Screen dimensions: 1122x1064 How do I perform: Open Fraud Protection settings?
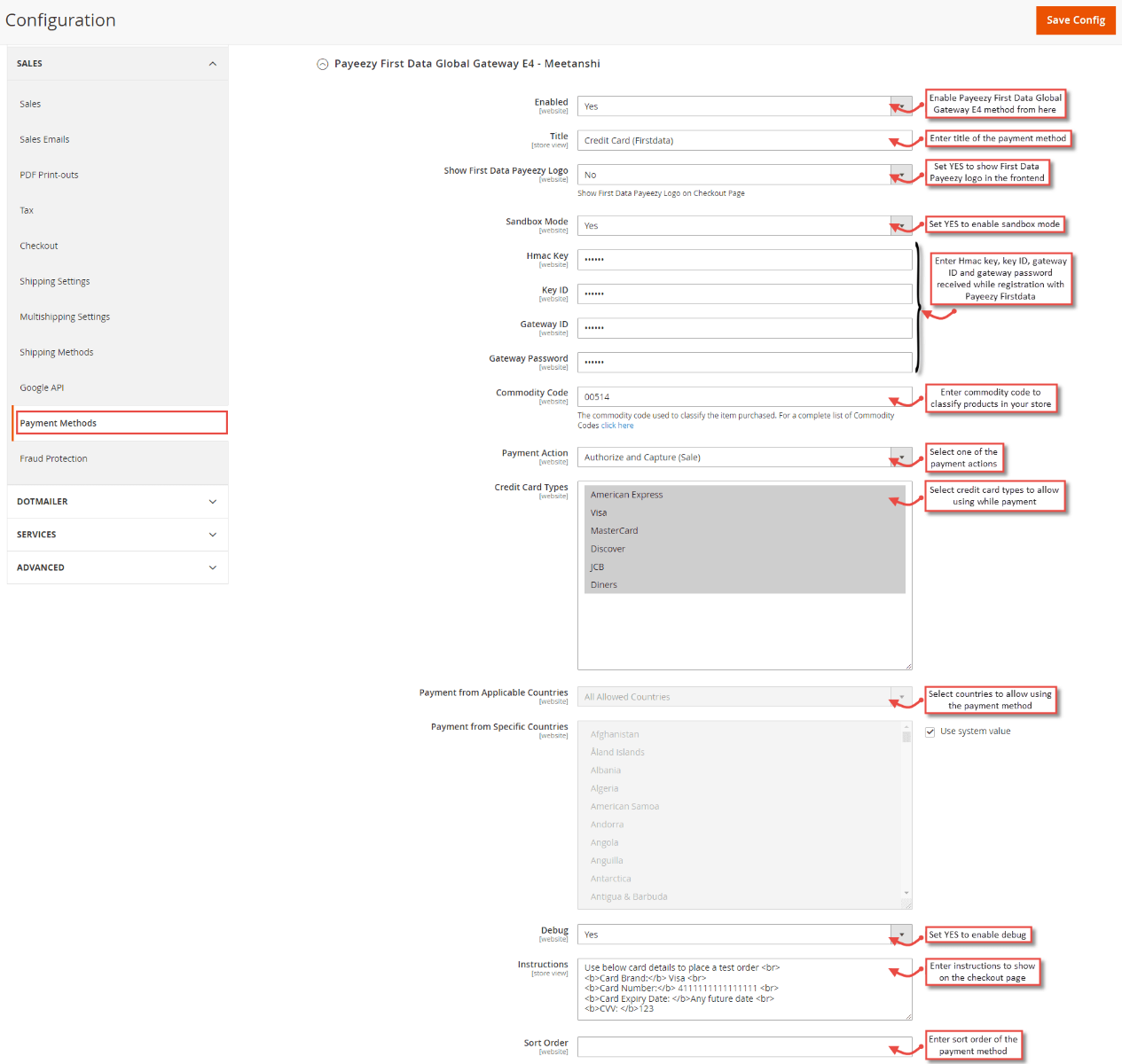tap(53, 458)
